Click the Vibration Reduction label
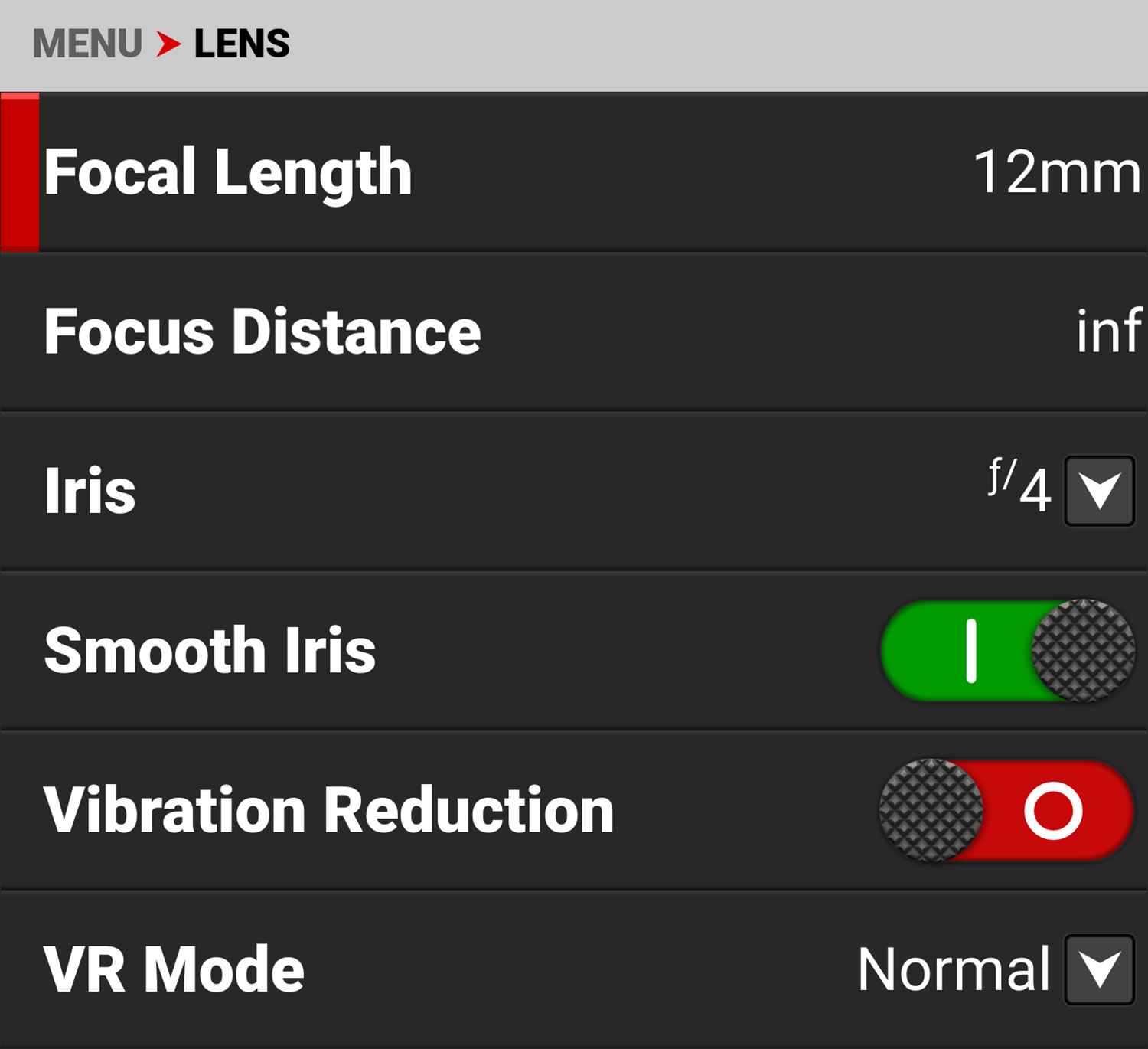 (328, 810)
